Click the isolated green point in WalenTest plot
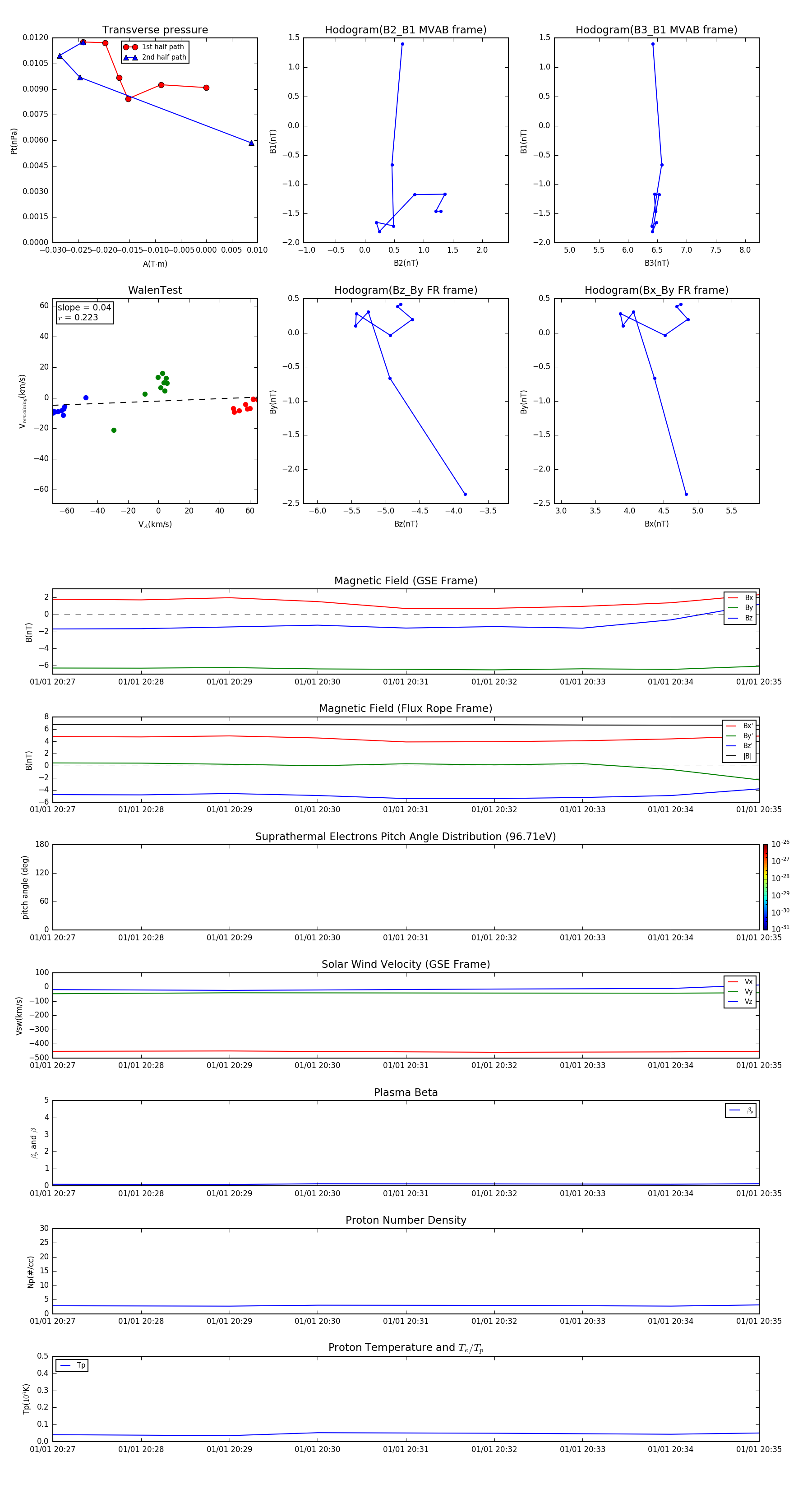Viewport: 812px width, 1489px height. (x=114, y=430)
